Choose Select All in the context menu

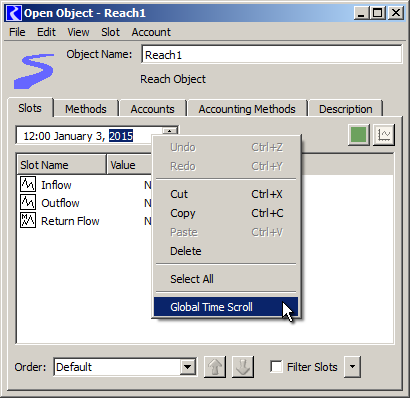[226, 279]
